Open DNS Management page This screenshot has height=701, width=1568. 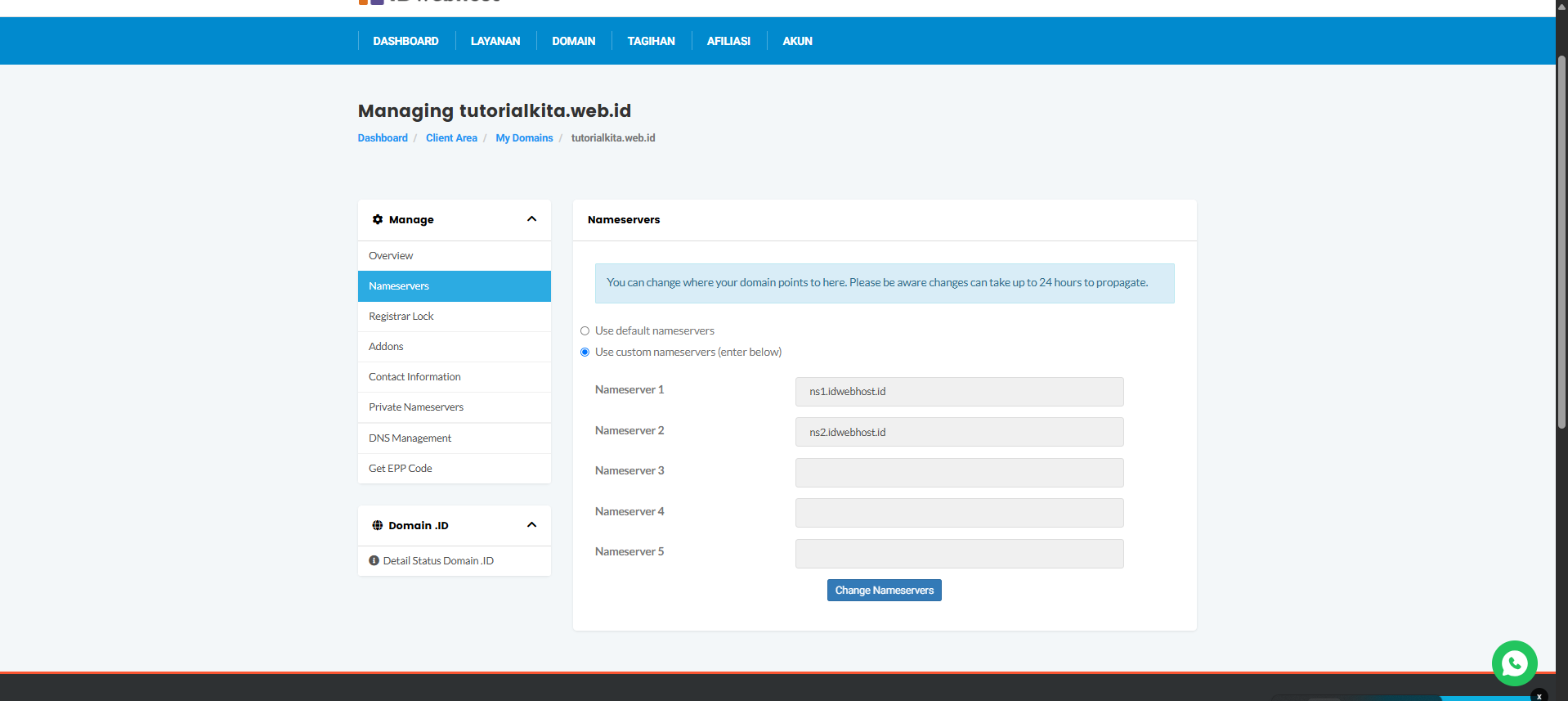[455, 438]
